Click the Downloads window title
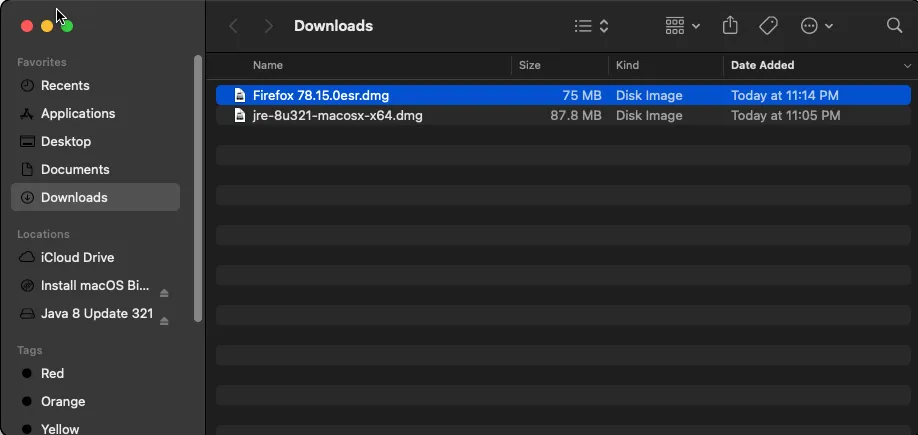 coord(333,26)
